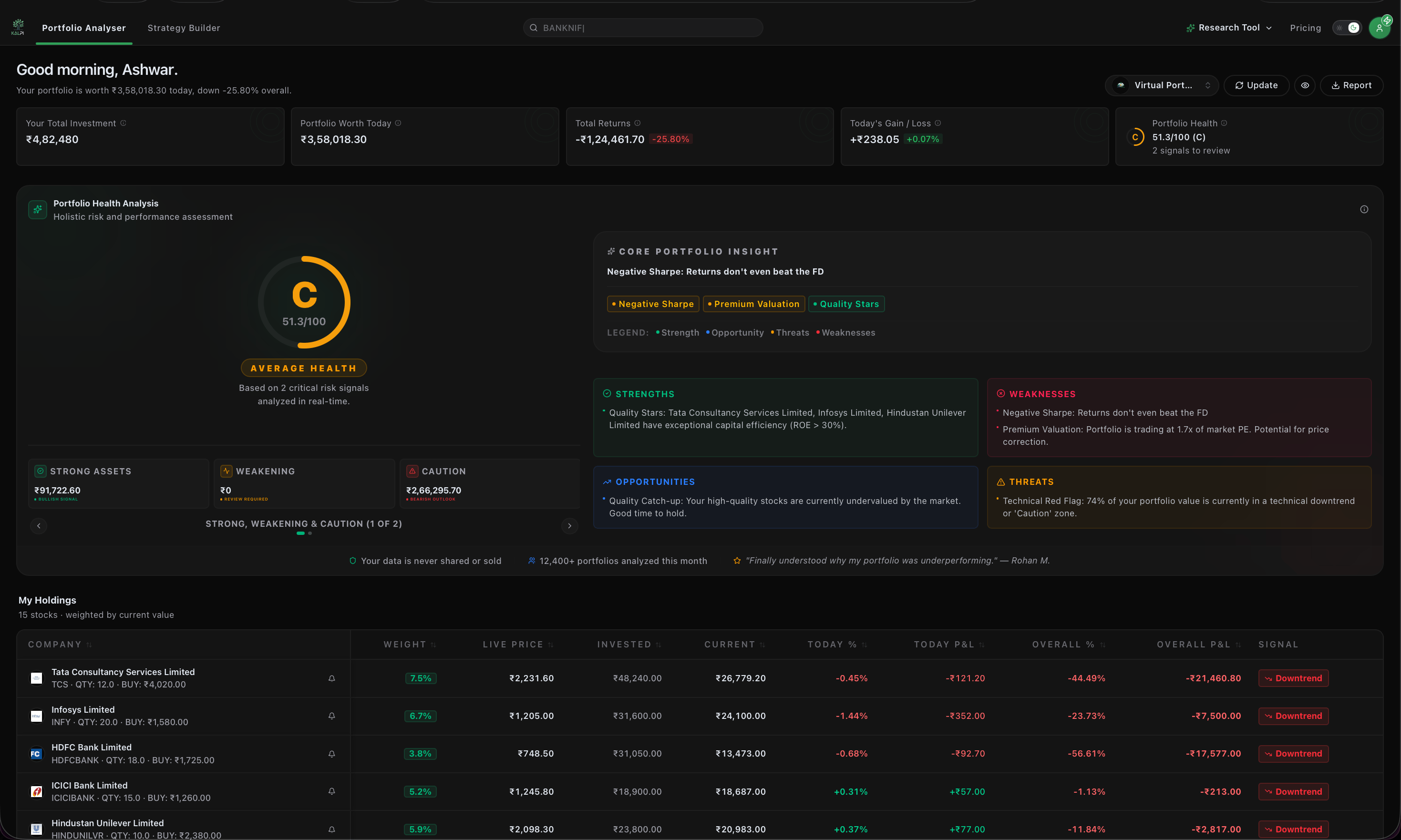The width and height of the screenshot is (1401, 840).
Task: Click the second carousel page dot
Action: 309,533
